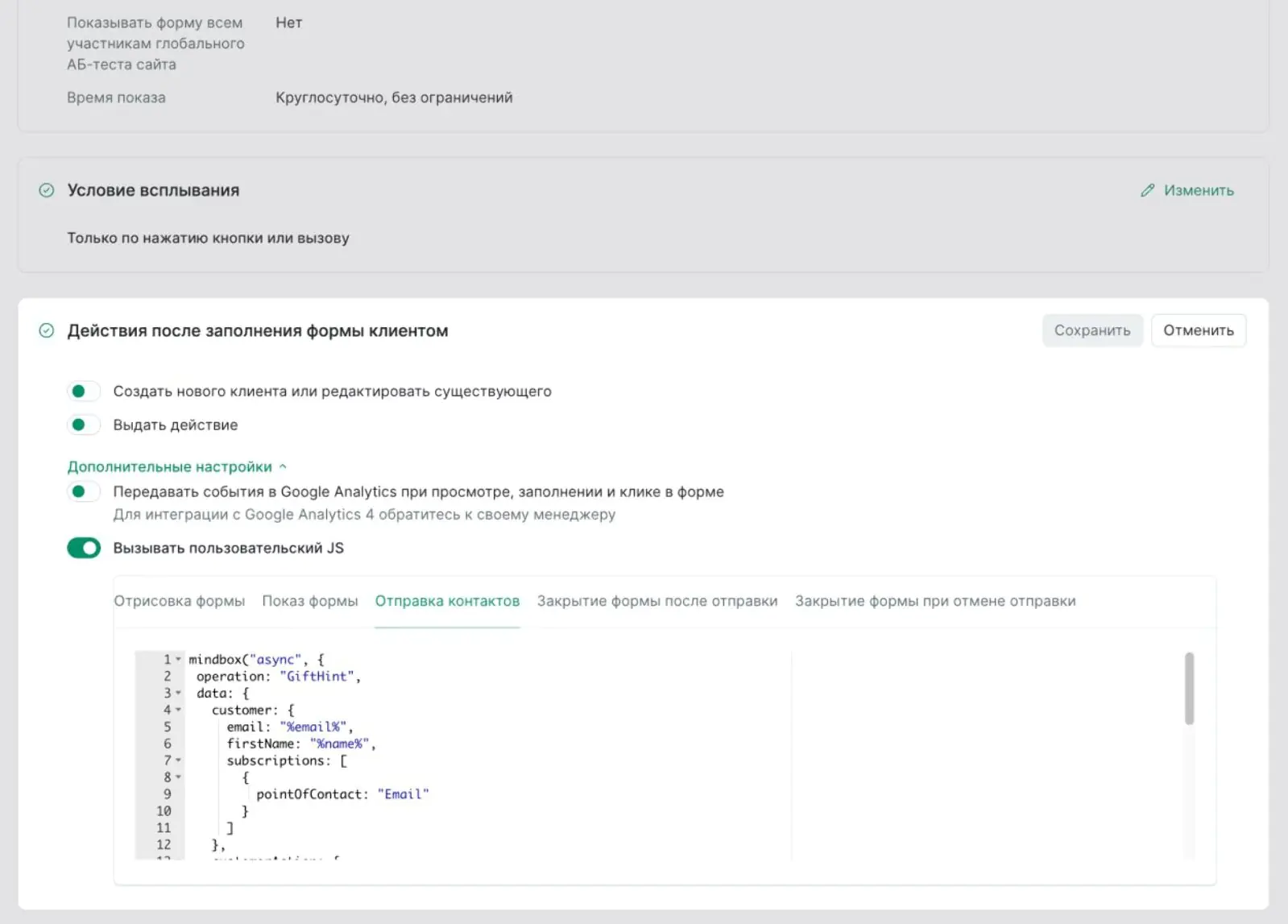1288x924 pixels.
Task: Fold the data block at line 3
Action: coord(178,694)
